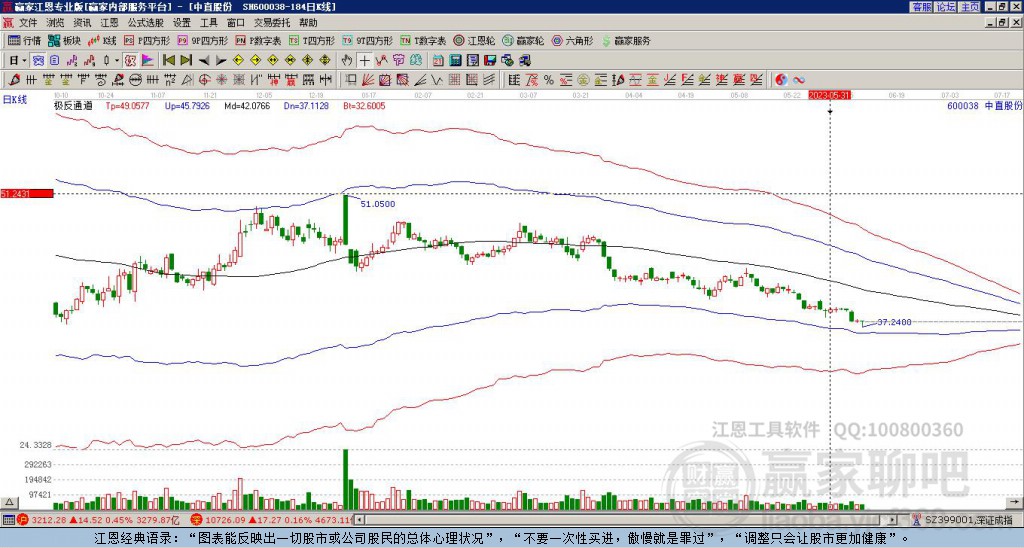This screenshot has height=548, width=1024.
Task: Click the 极反通道 indicator label
Action: click(73, 105)
